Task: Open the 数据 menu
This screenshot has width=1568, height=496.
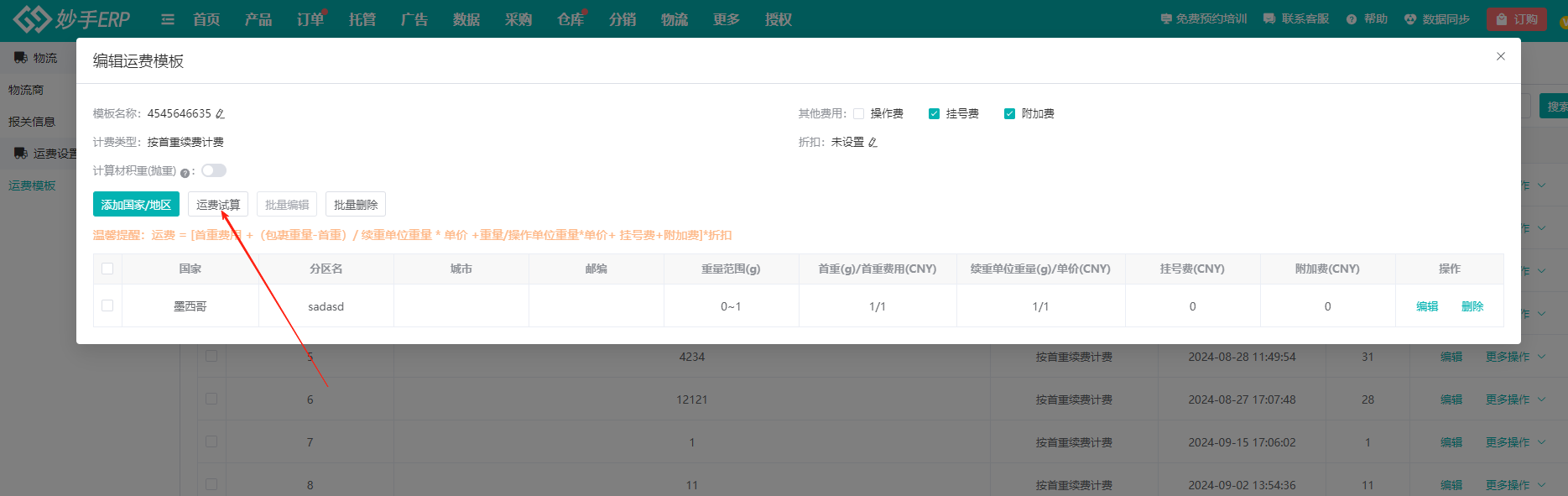Action: 466,19
